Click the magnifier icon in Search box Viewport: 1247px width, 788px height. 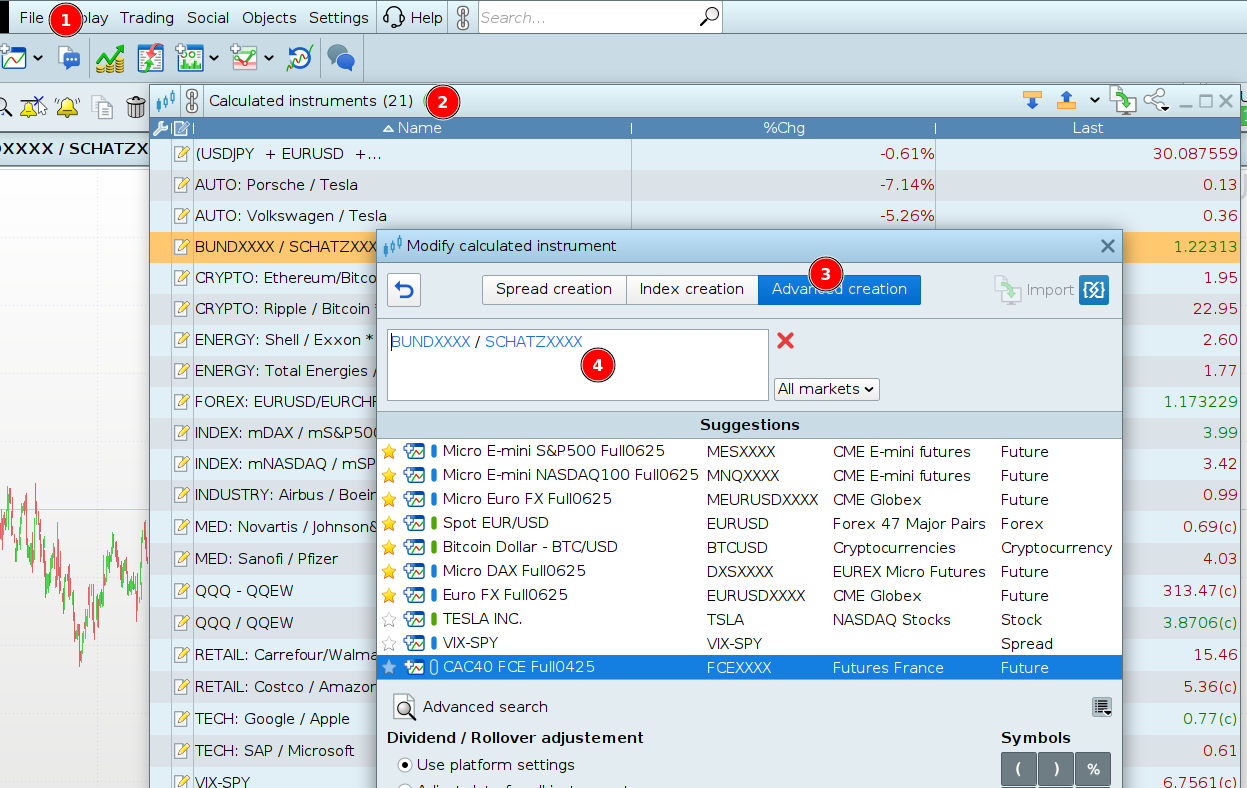[x=709, y=17]
